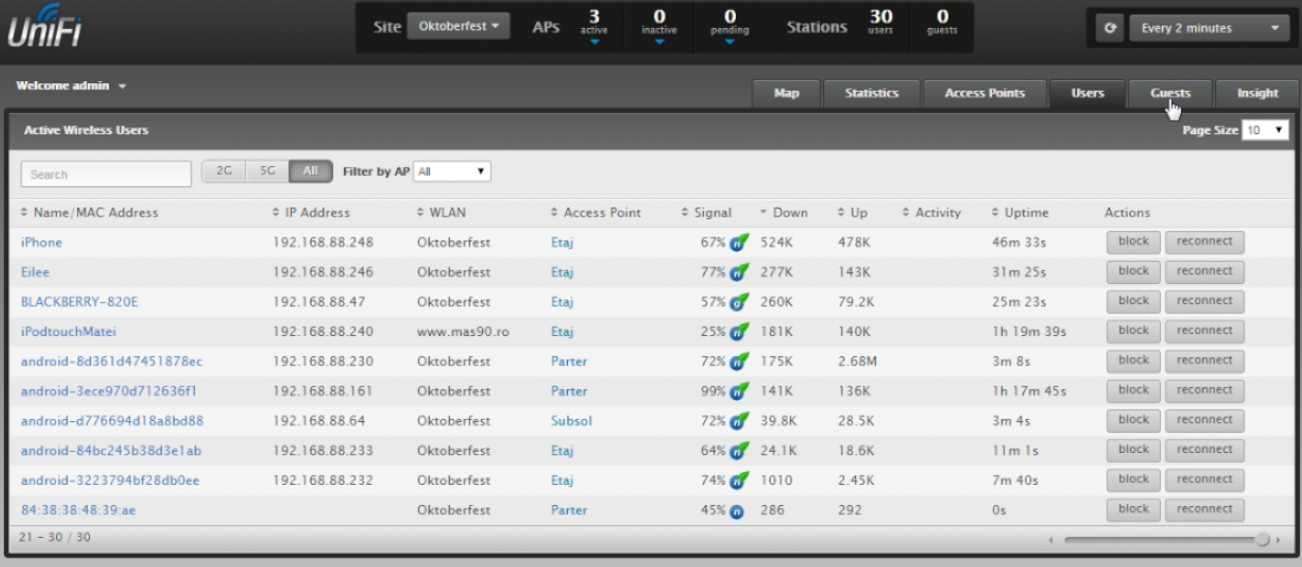Click signal icon for 84:38:38:48:39:ae
The image size is (1302, 567).
click(x=737, y=510)
